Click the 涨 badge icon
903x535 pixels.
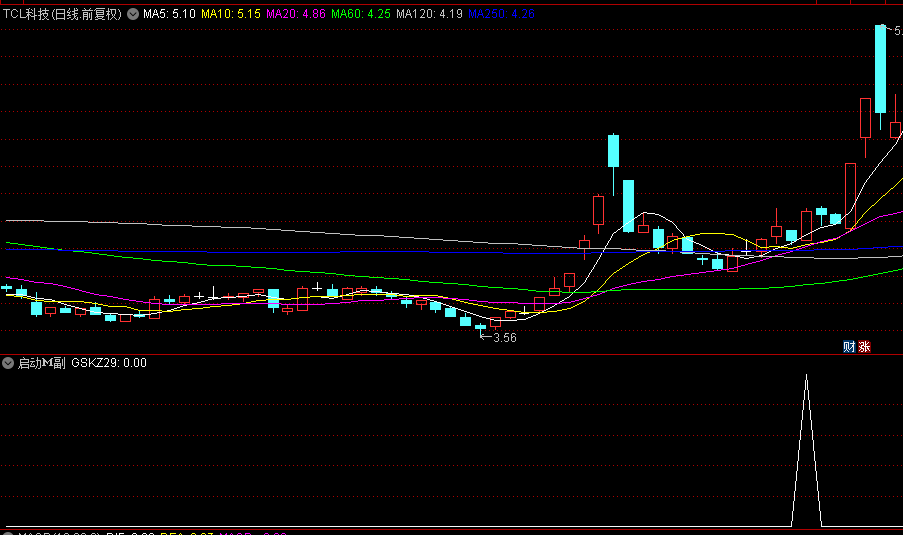pyautogui.click(x=864, y=347)
